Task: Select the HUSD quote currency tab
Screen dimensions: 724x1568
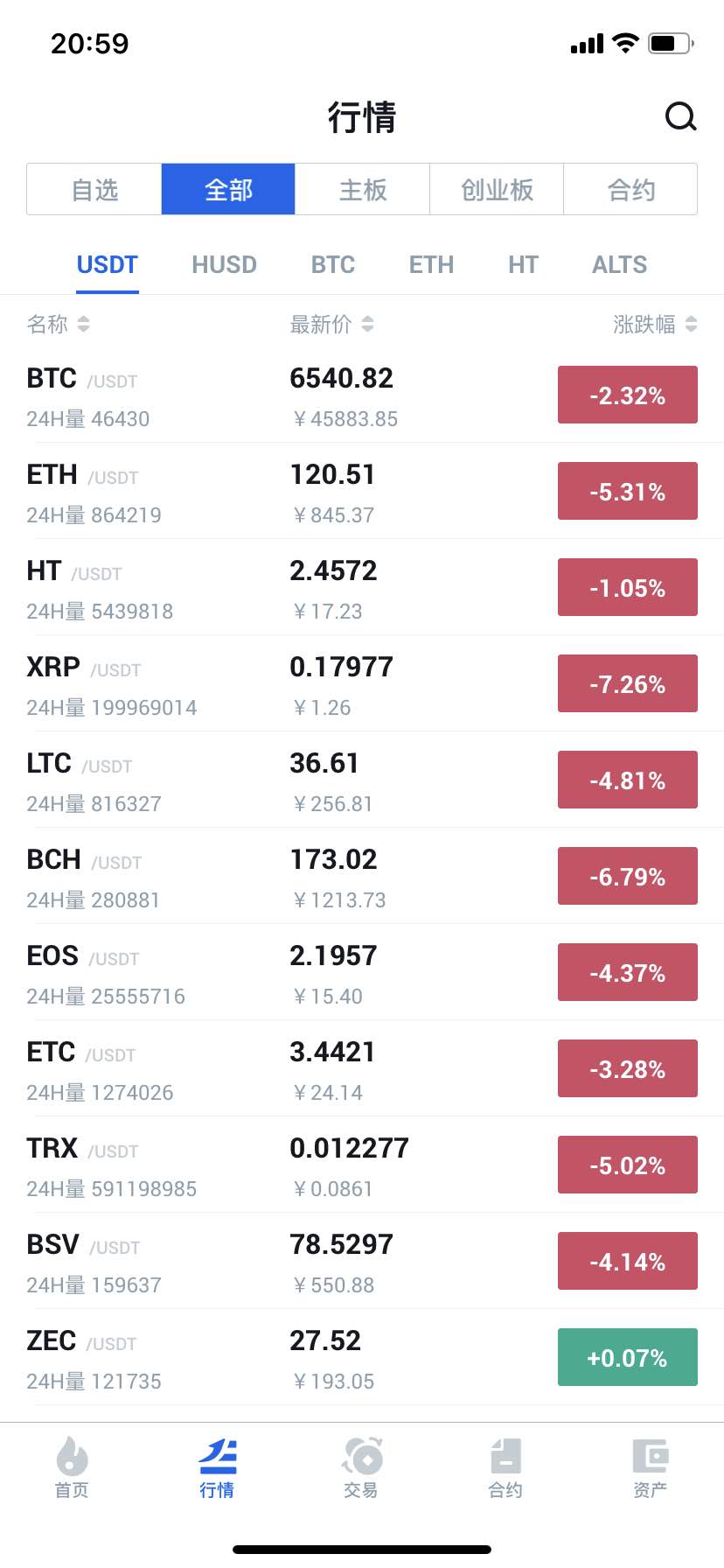Action: [x=224, y=264]
